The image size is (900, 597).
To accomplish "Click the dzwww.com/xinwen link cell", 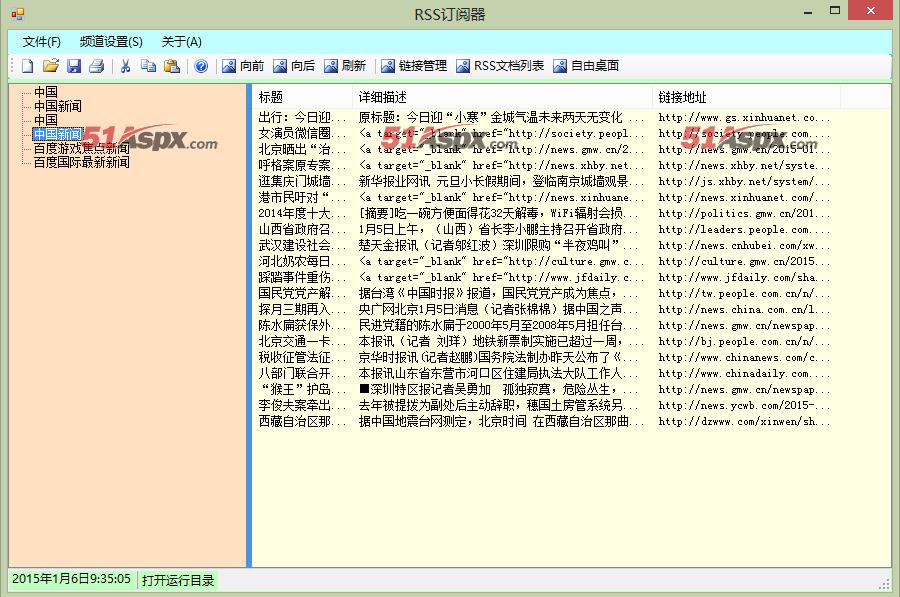I will coord(744,421).
